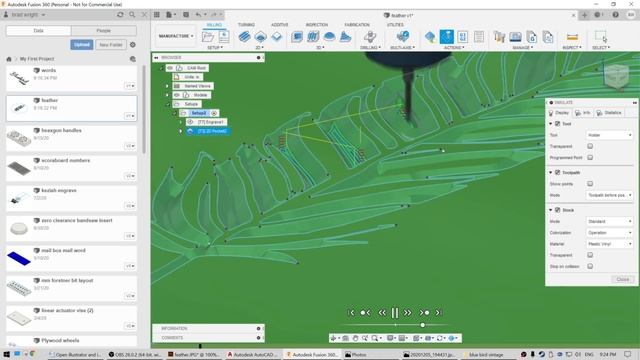Open data panel settings gear
Image resolution: width=640 pixels, height=360 pixels.
(x=133, y=44)
